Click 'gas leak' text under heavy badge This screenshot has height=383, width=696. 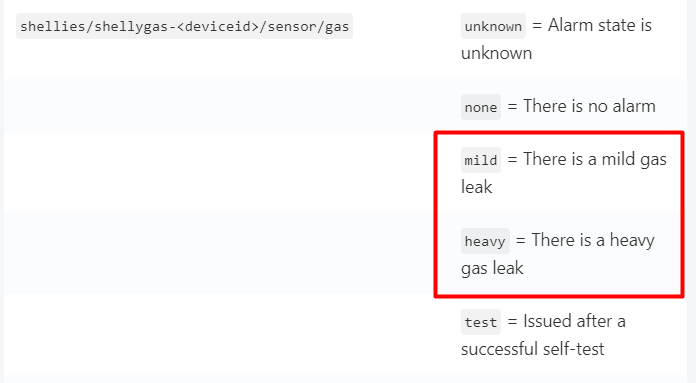point(492,268)
